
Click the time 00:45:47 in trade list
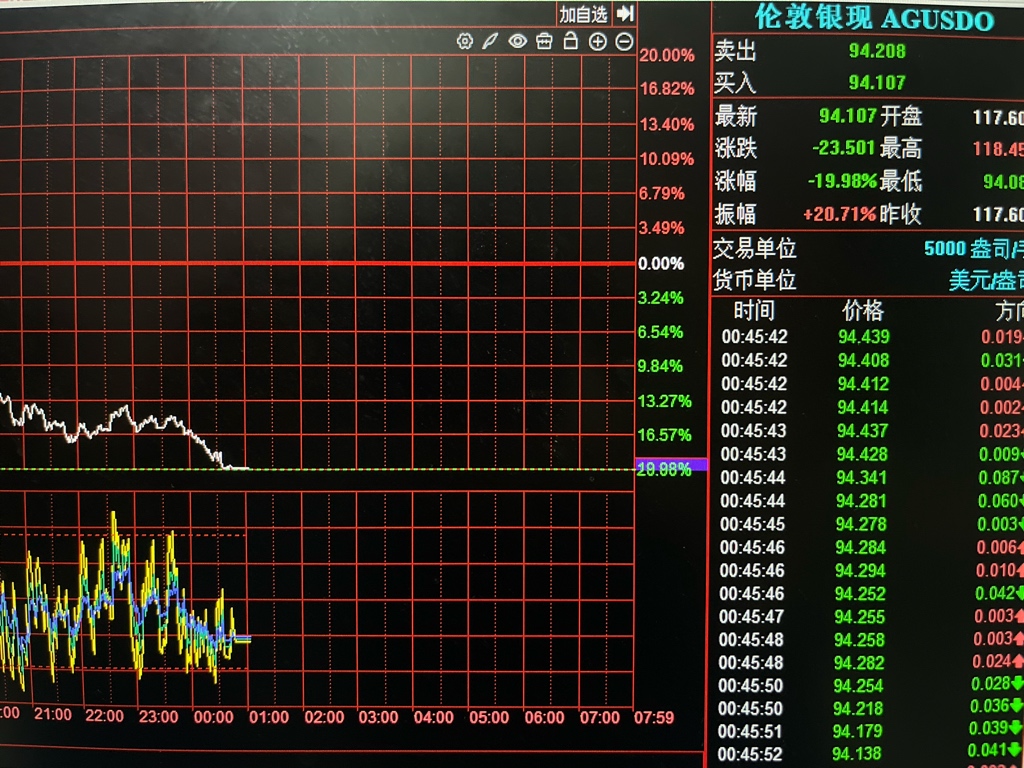point(751,616)
